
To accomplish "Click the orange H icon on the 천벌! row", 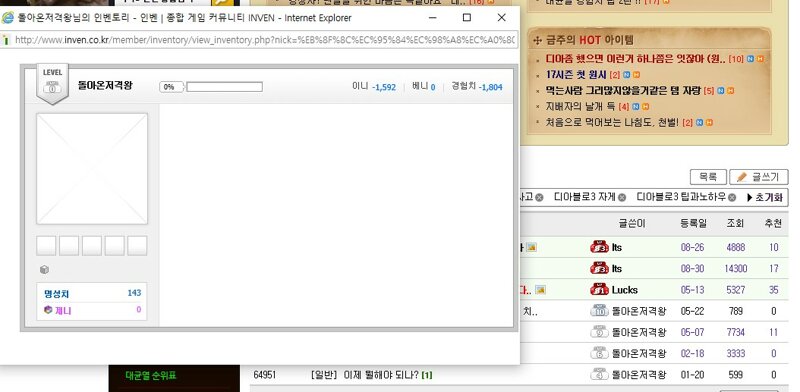I will tap(709, 122).
